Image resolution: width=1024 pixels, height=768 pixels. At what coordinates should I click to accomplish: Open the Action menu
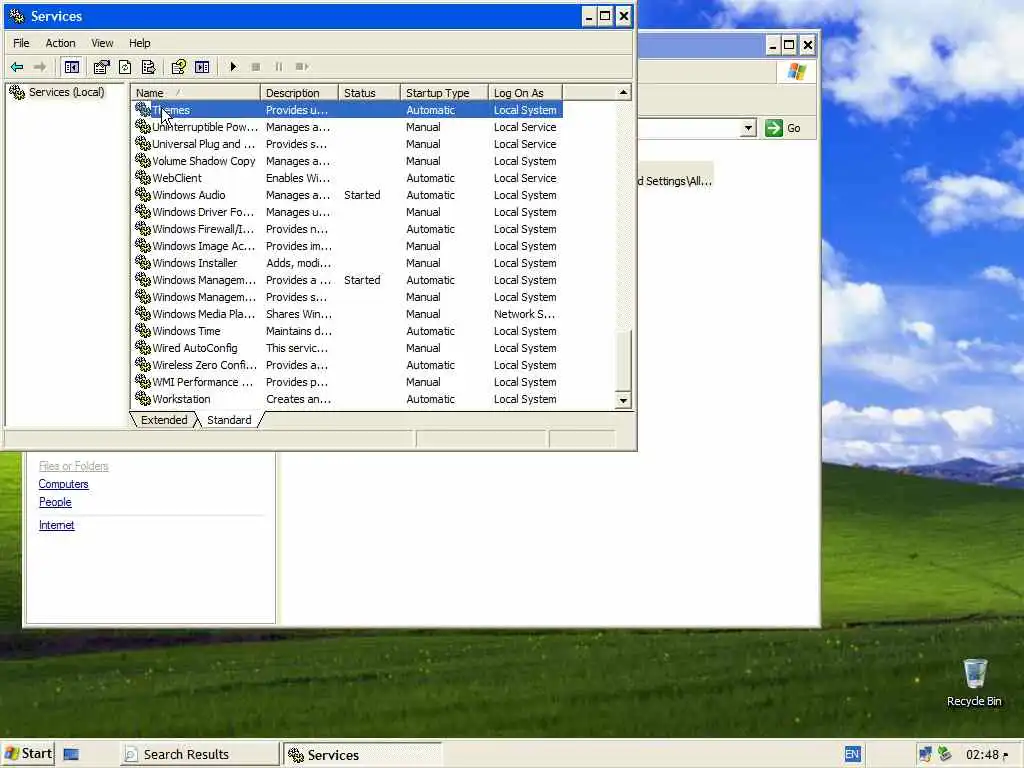click(x=60, y=43)
